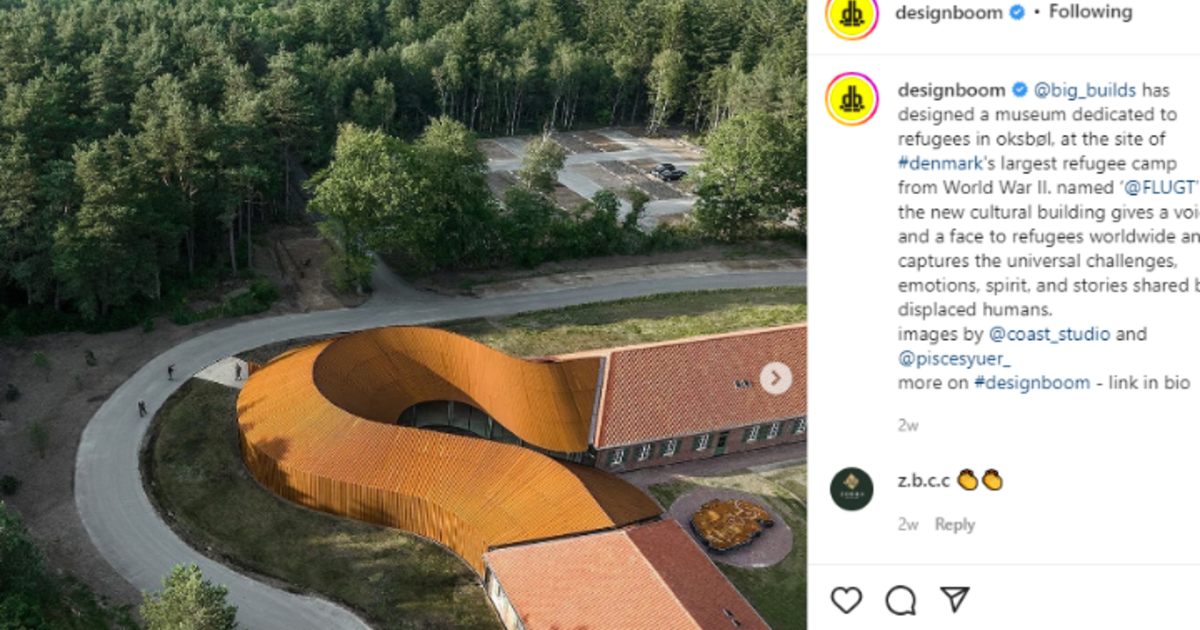Click caption's 2w timestamp
This screenshot has width=1200, height=630.
pos(908,425)
